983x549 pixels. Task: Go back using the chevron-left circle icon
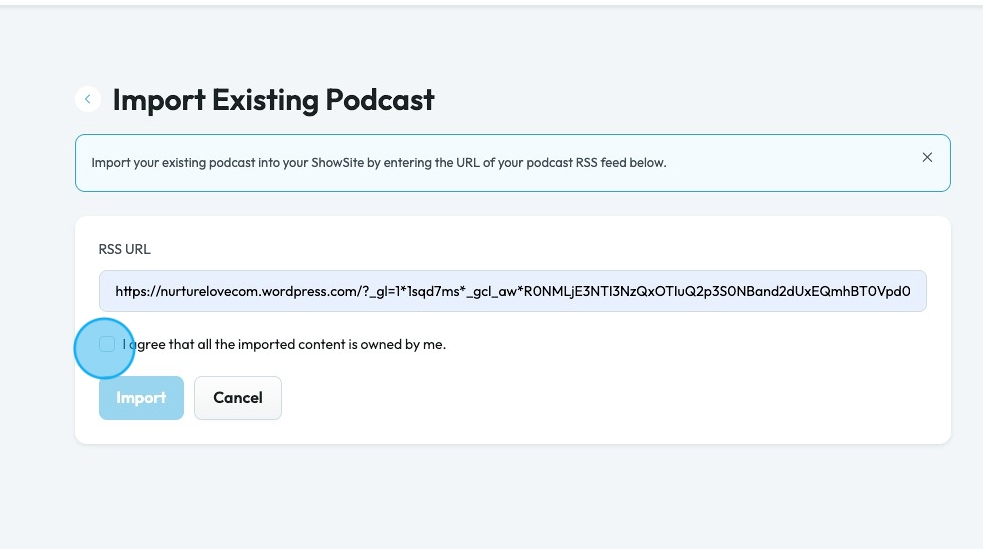(88, 99)
